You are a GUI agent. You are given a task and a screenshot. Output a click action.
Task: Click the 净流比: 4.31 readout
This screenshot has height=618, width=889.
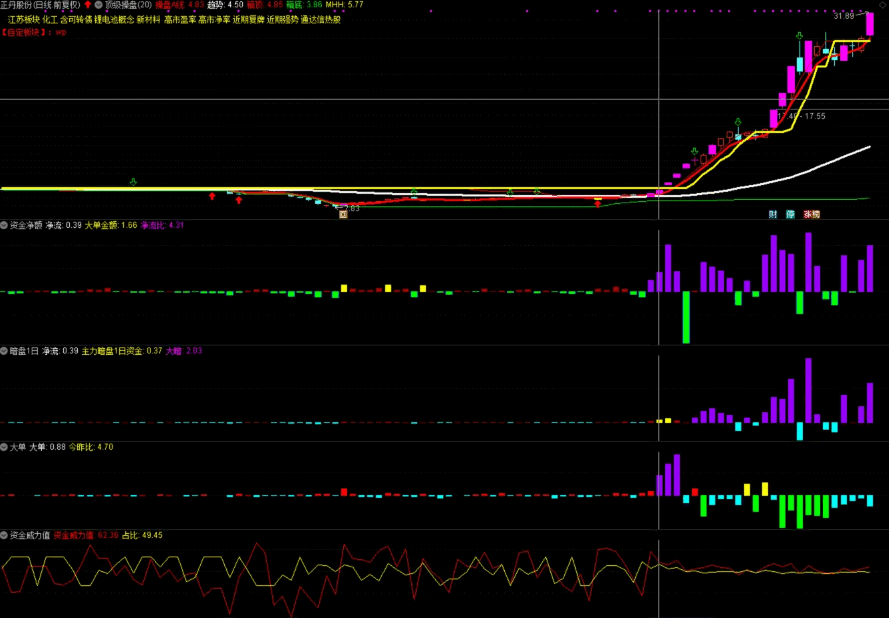(x=162, y=225)
